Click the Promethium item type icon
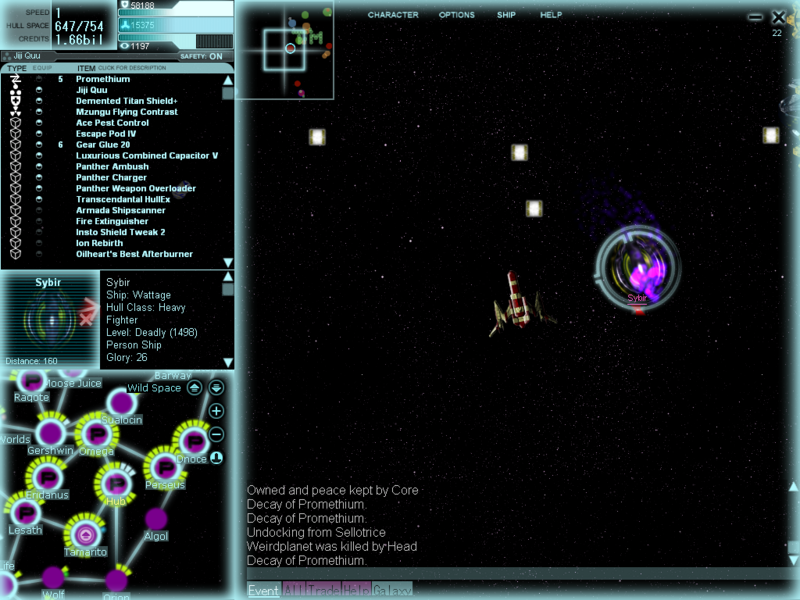Image resolution: width=800 pixels, height=600 pixels. coord(15,79)
